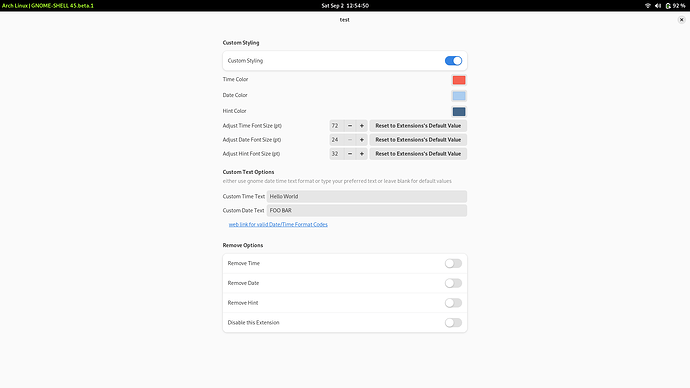This screenshot has height=388, width=690.
Task: Increase Hint Font Size with plus button
Action: tap(362, 154)
